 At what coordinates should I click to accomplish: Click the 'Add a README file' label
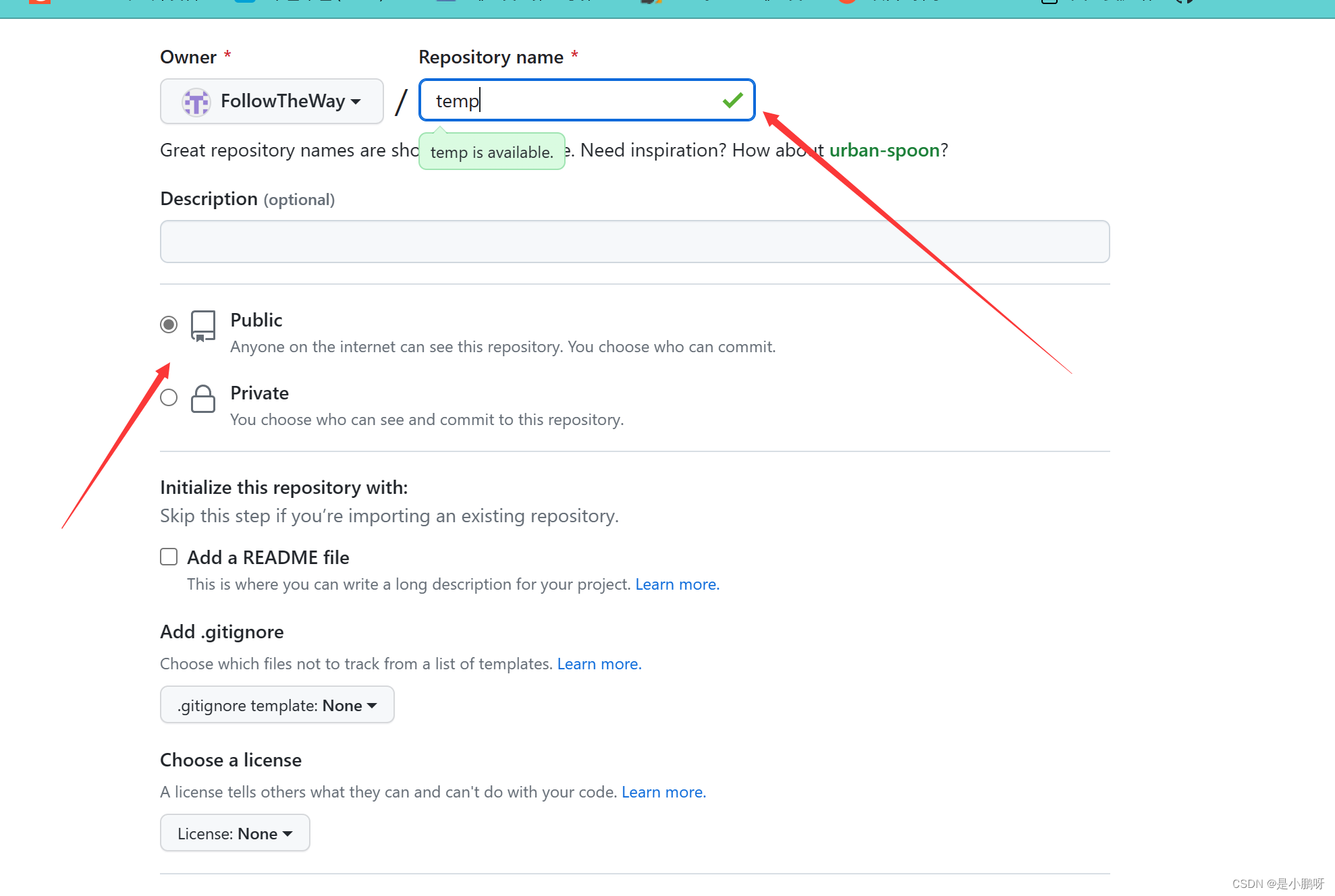click(x=268, y=557)
